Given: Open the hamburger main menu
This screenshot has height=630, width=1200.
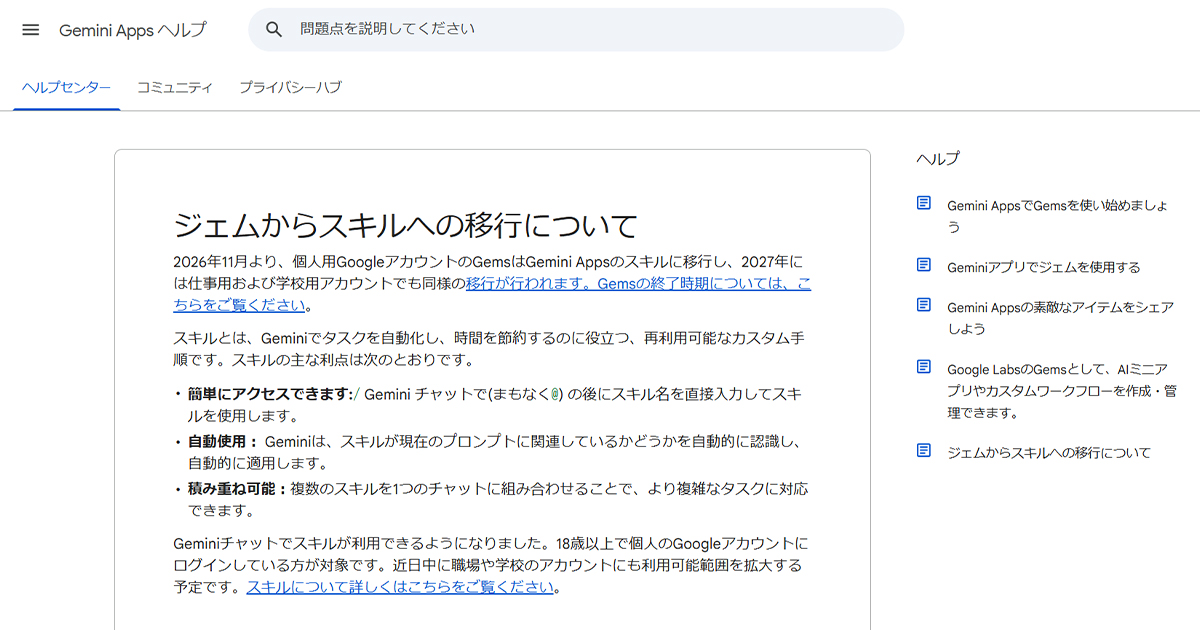Looking at the screenshot, I should pyautogui.click(x=31, y=30).
